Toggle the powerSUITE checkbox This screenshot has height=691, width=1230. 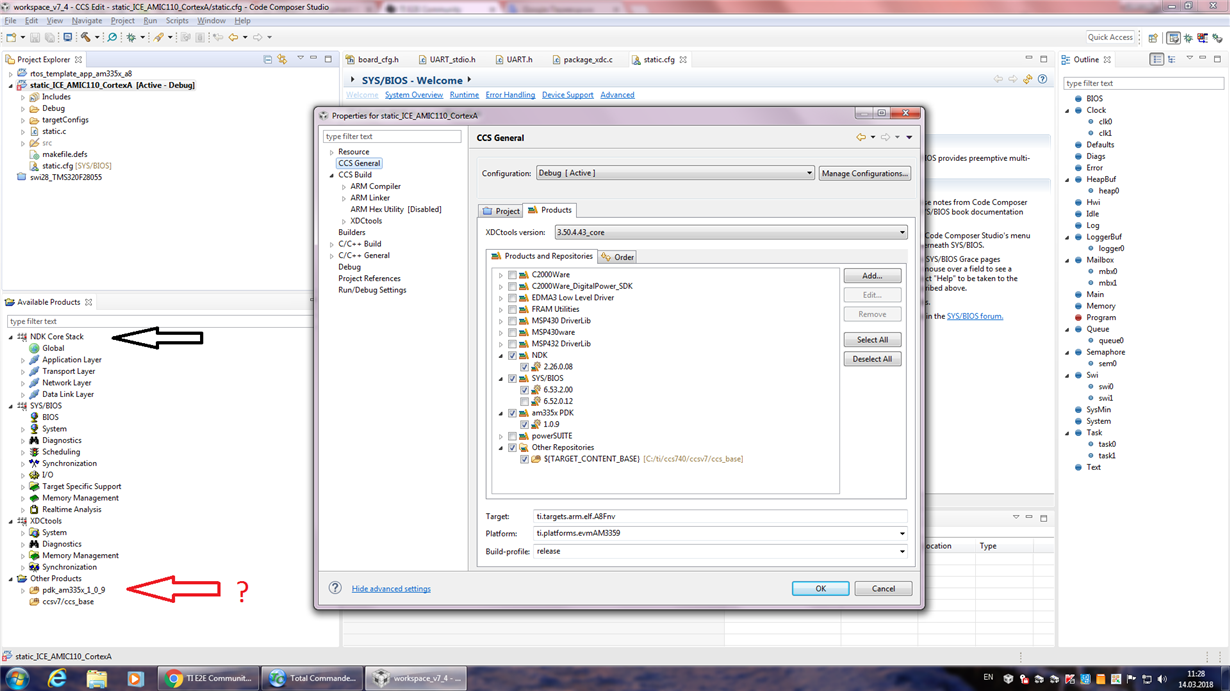[513, 436]
